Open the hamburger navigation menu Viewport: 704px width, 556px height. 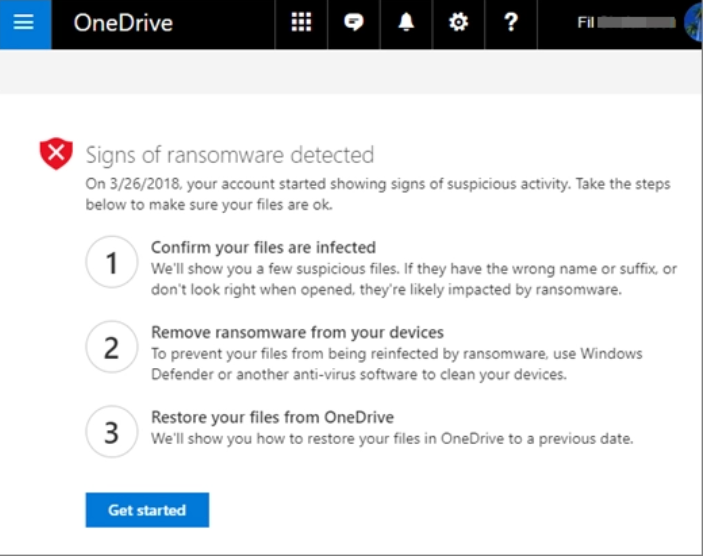pos(25,22)
